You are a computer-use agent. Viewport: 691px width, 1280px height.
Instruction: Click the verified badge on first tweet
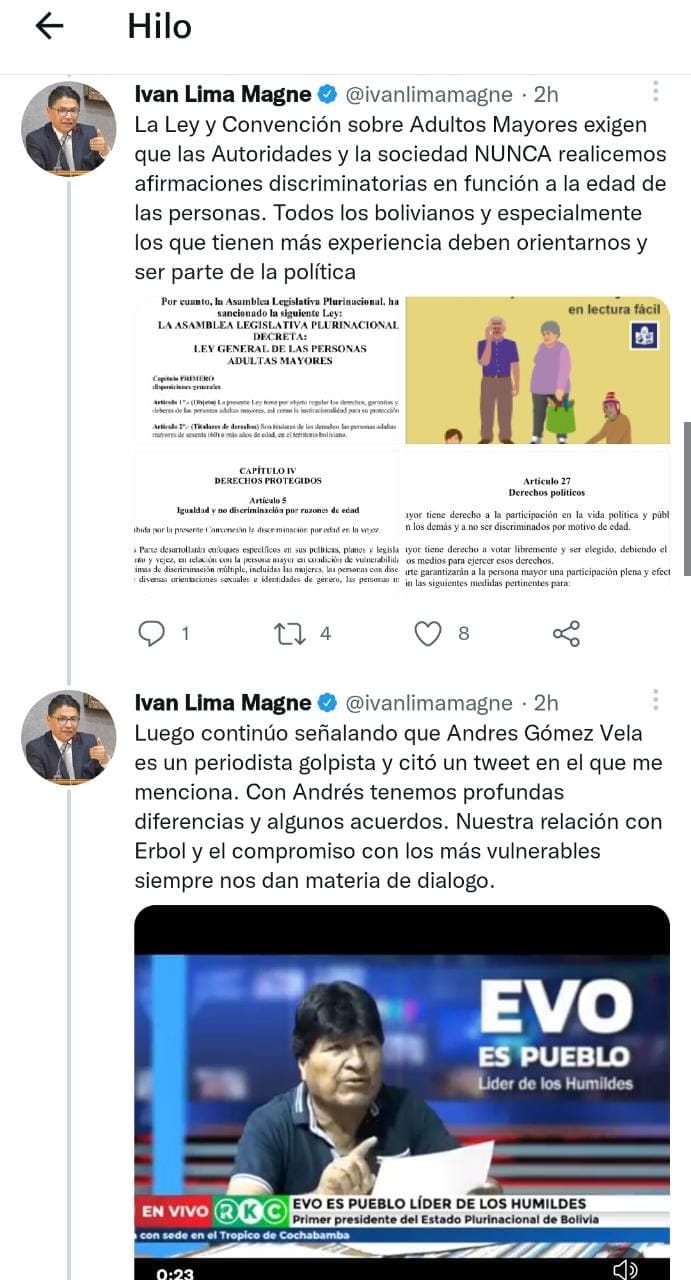pos(327,95)
